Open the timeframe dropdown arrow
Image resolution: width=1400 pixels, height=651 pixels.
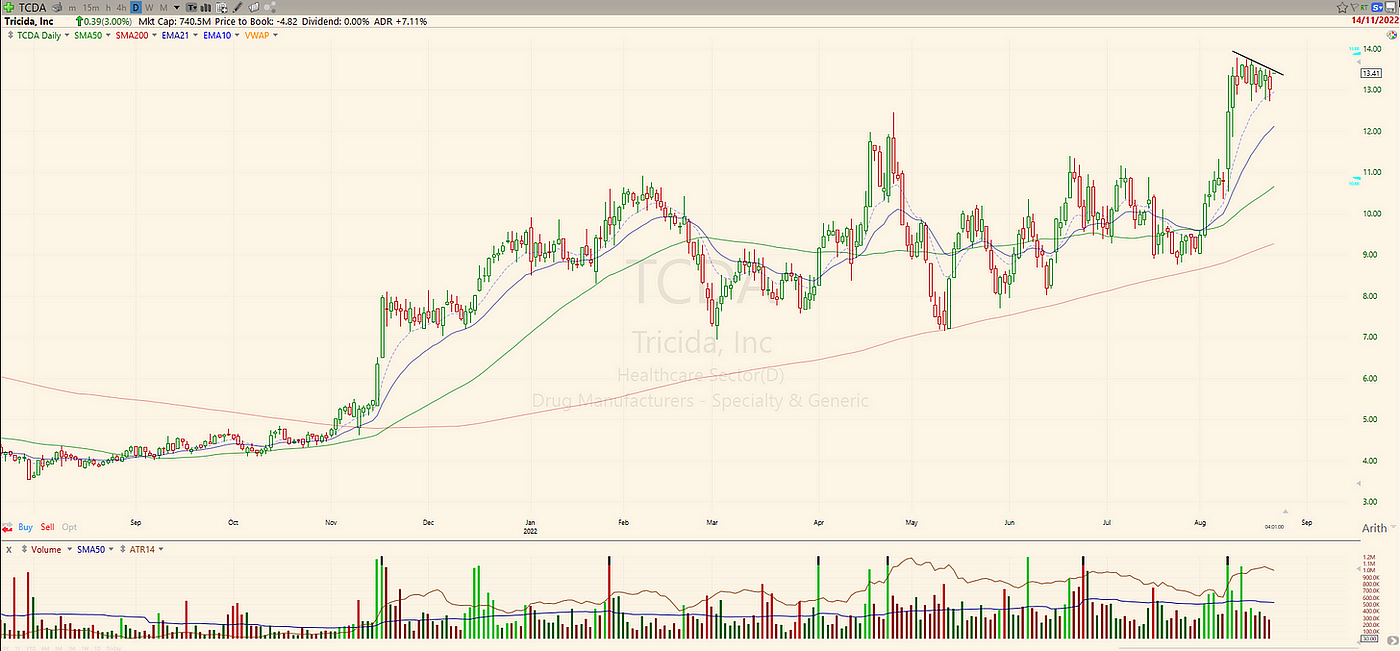(177, 8)
